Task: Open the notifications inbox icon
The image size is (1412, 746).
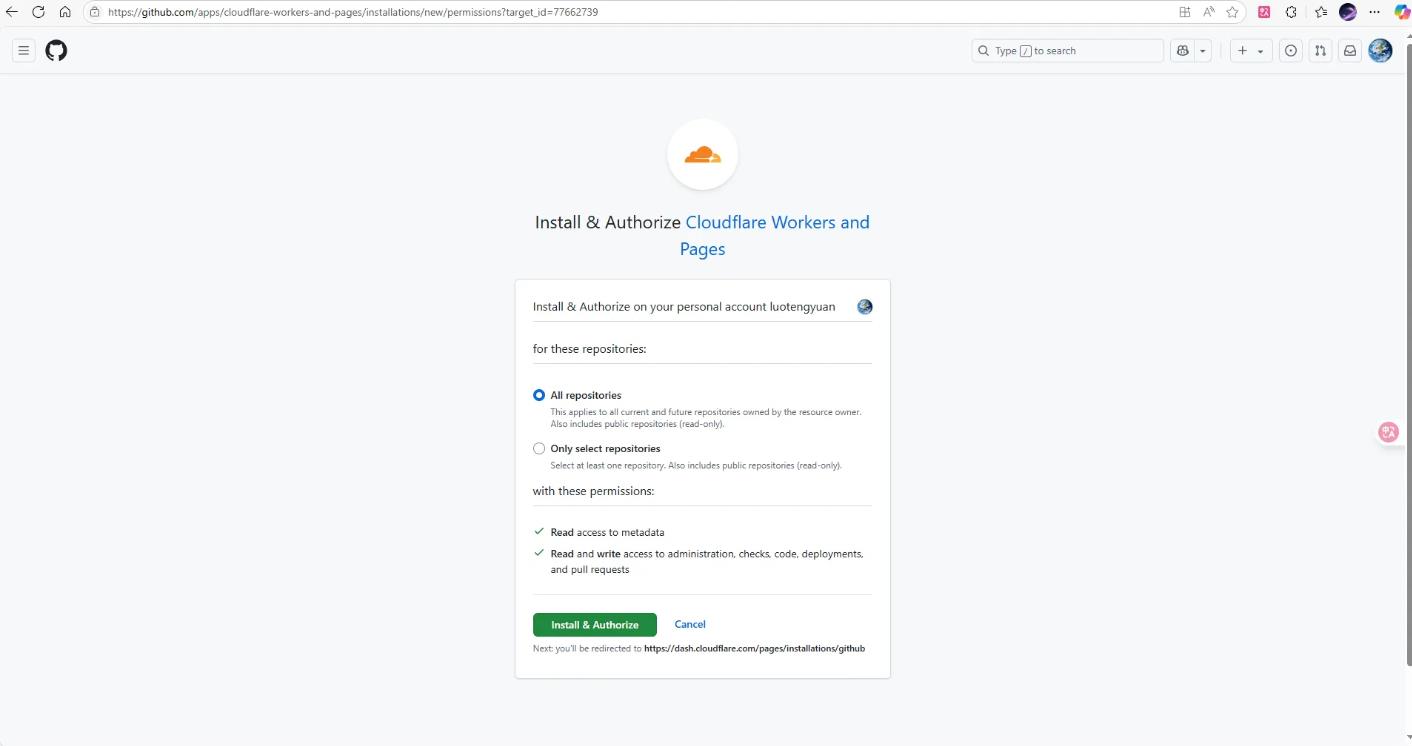Action: tap(1350, 50)
